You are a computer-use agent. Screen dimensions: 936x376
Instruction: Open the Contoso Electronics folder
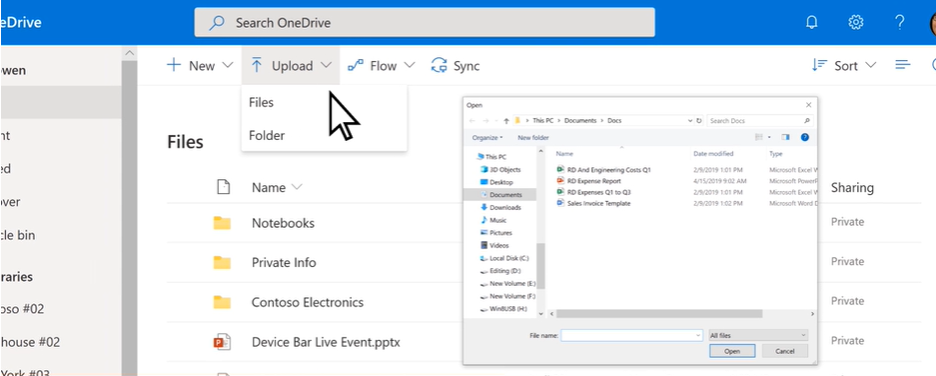coord(307,302)
